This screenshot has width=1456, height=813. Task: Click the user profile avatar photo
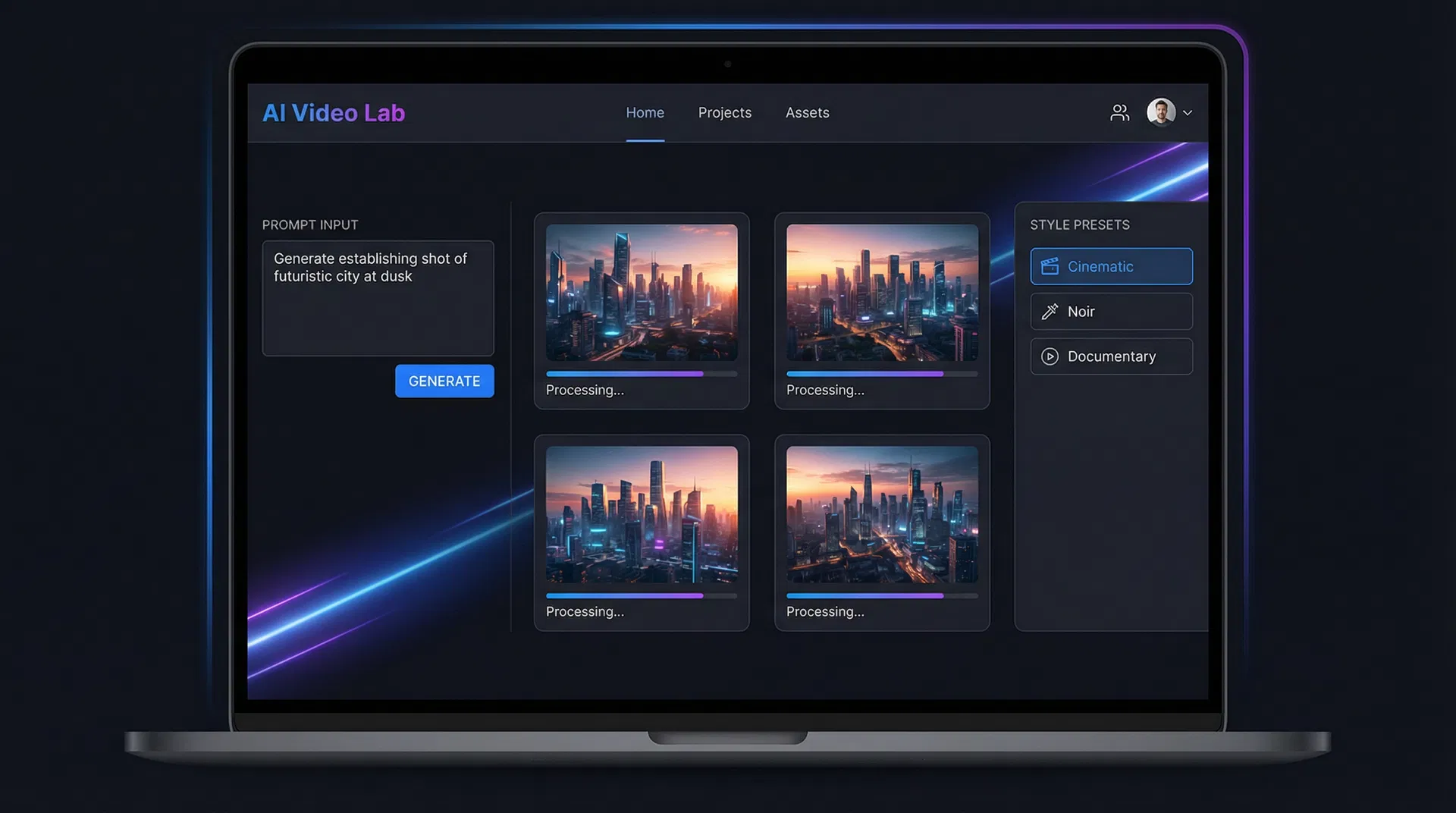[x=1160, y=112]
